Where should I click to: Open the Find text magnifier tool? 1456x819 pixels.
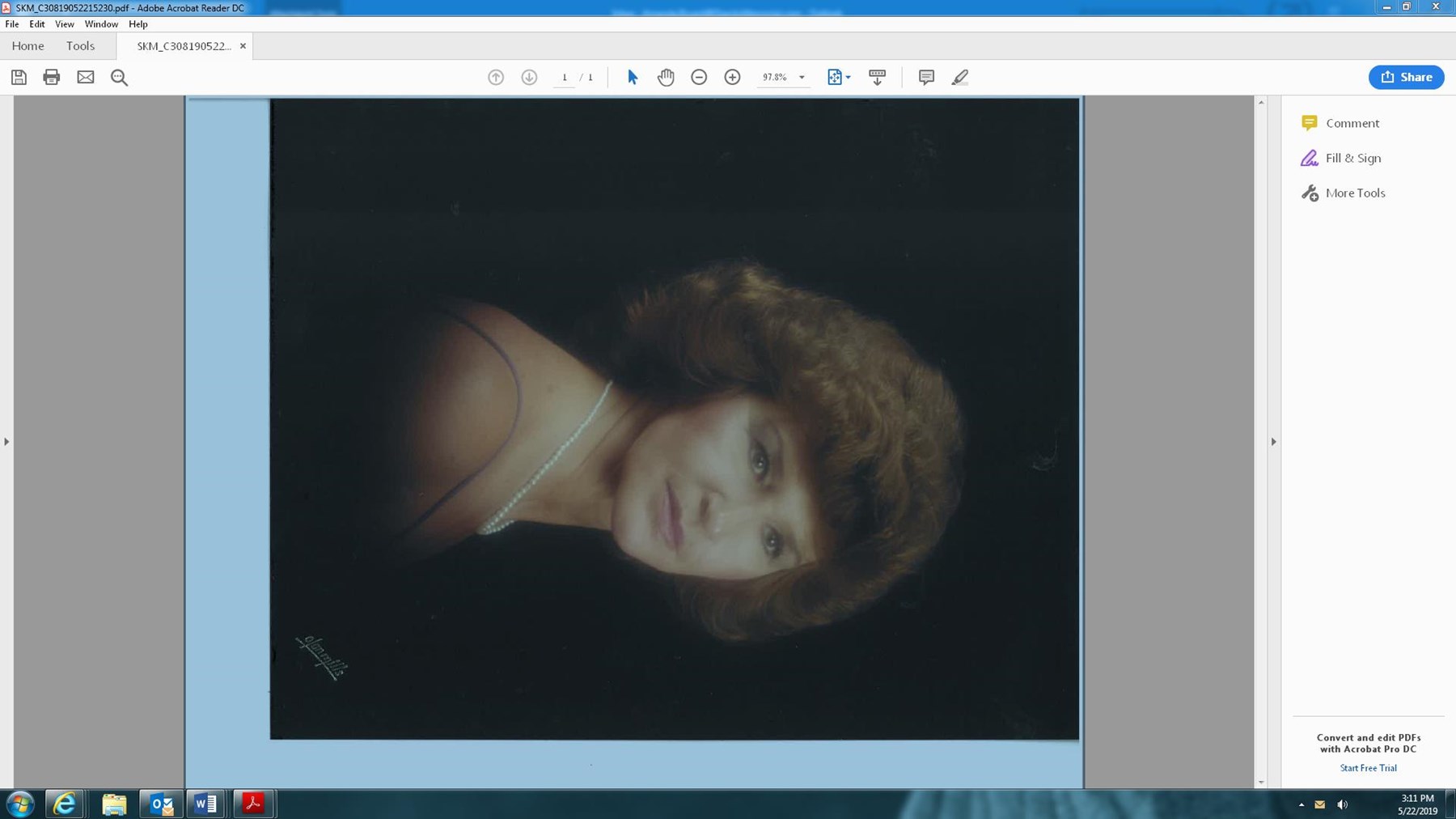(119, 77)
